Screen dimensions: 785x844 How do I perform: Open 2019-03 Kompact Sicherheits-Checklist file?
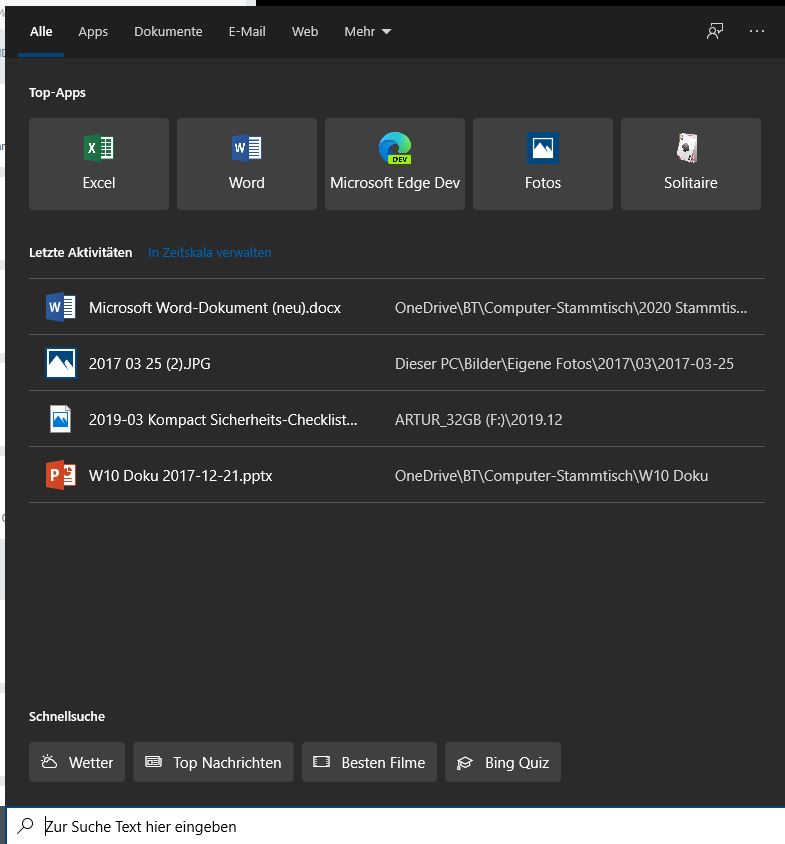click(223, 419)
